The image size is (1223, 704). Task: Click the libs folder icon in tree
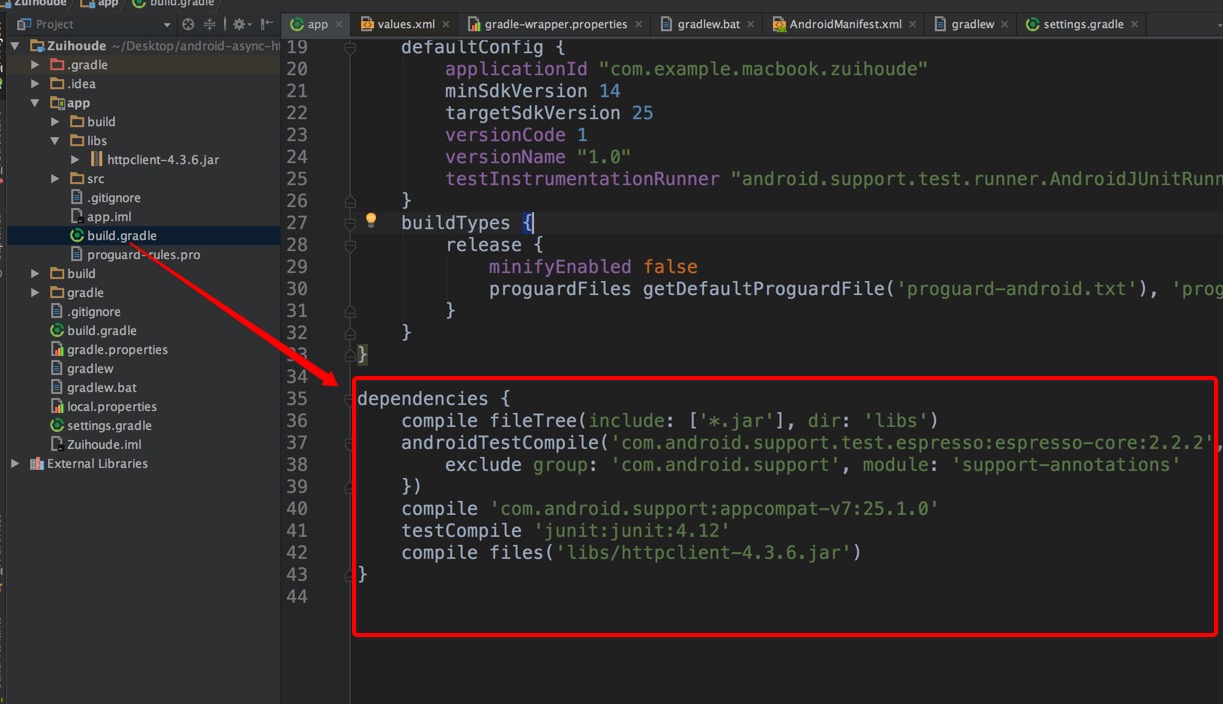tap(77, 141)
